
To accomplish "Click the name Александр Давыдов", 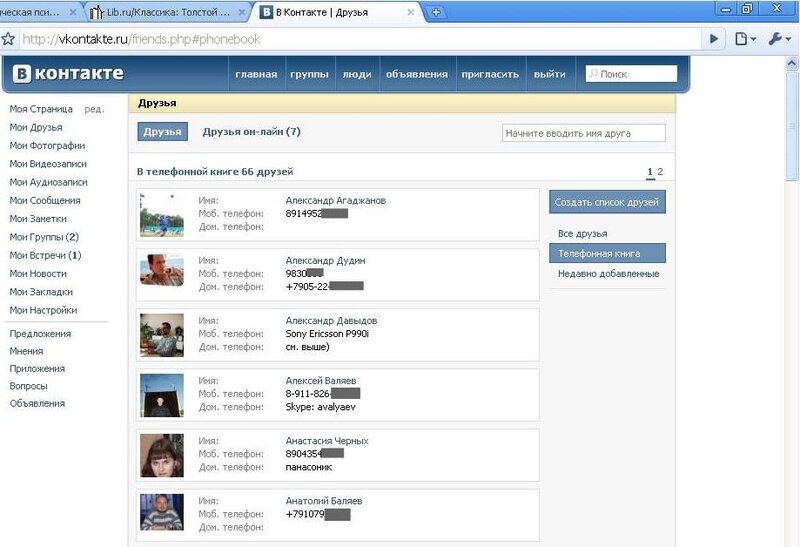I will click(x=331, y=321).
